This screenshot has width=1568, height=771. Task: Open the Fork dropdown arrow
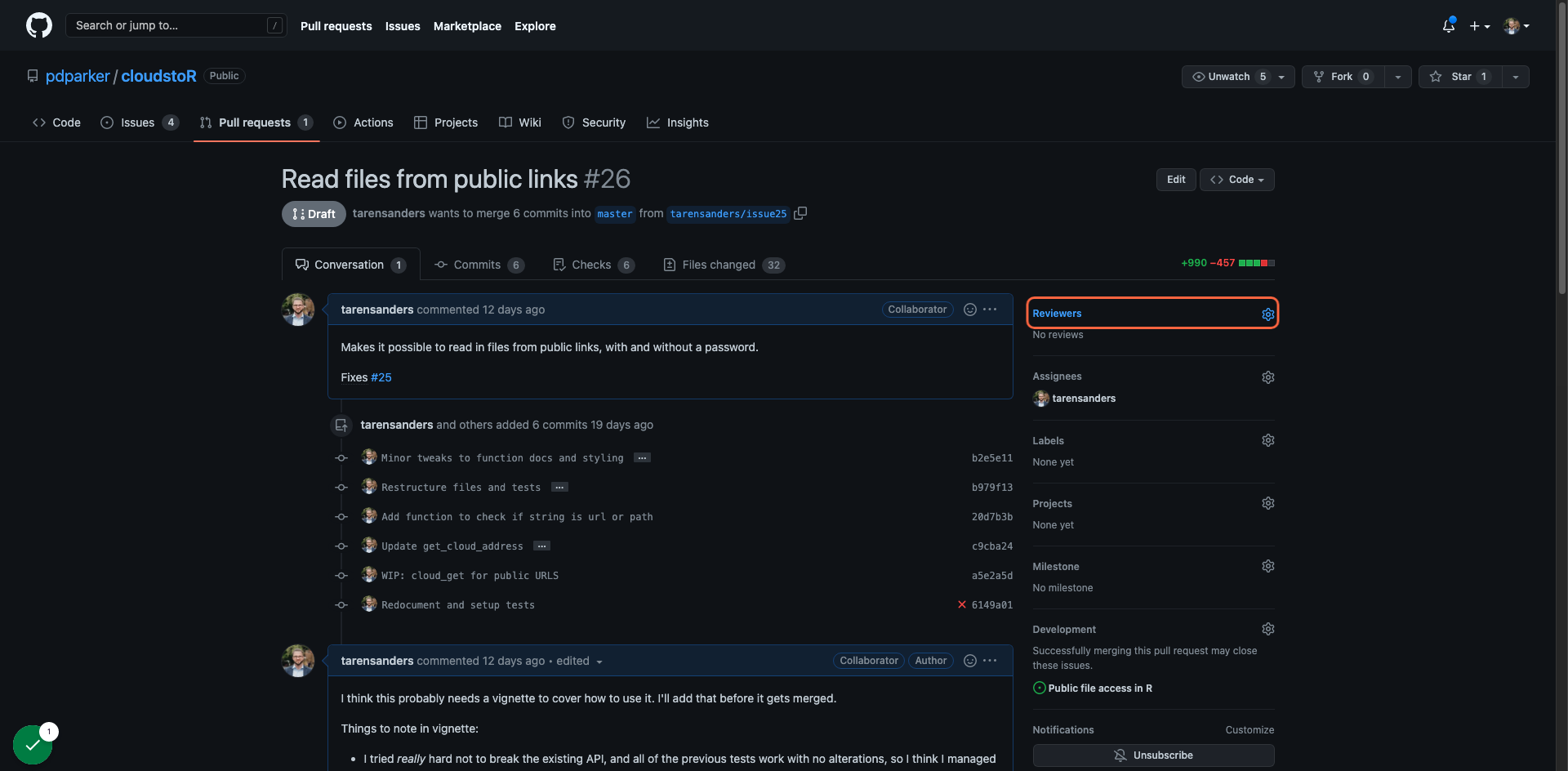tap(1398, 77)
